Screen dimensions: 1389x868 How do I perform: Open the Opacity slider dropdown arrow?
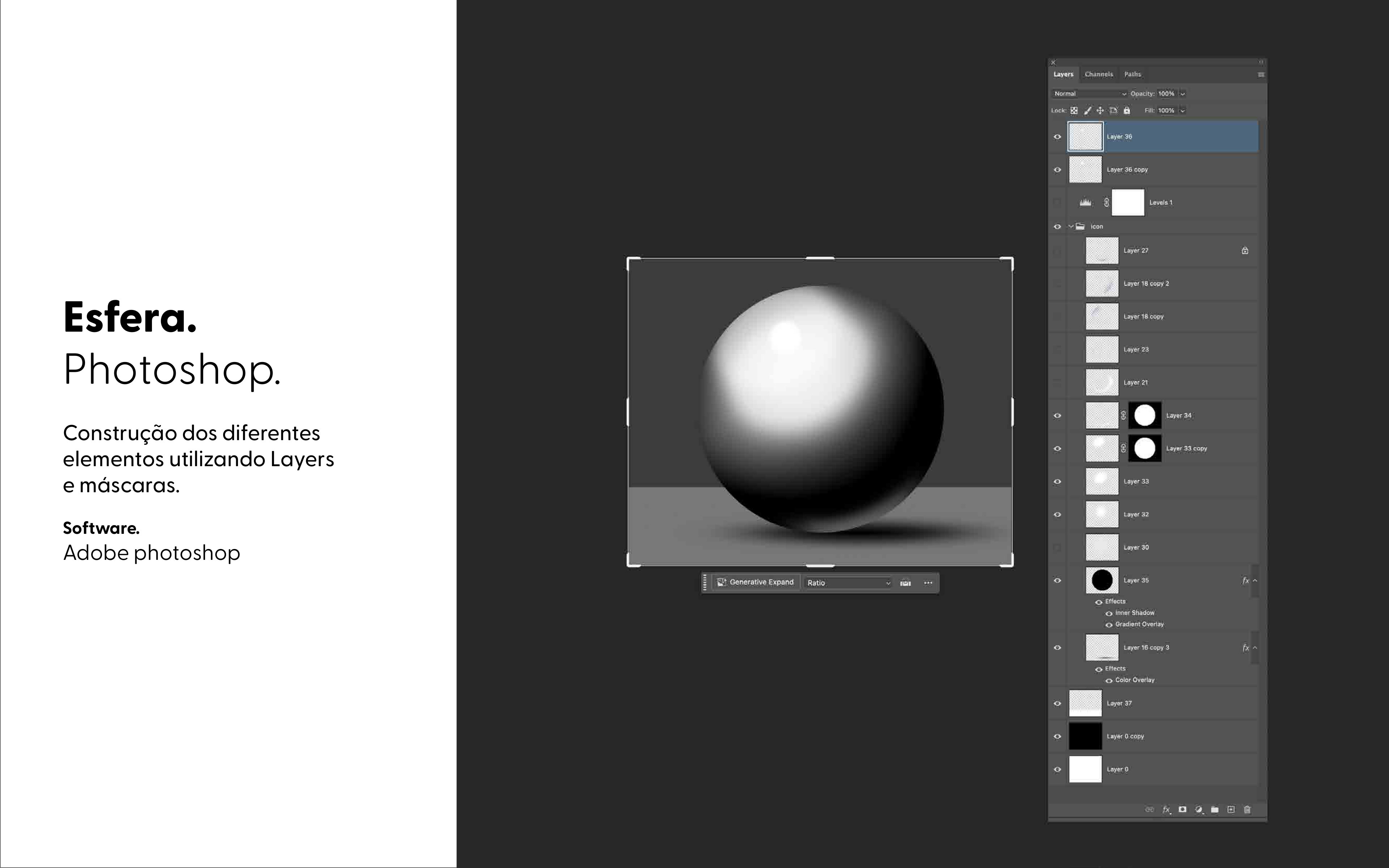pos(1182,94)
